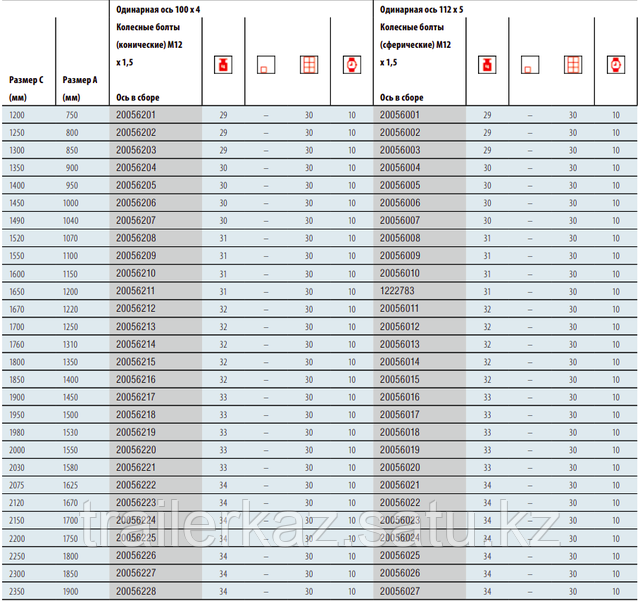Select size C value 1980
This screenshot has height=601, width=640.
tap(17, 432)
